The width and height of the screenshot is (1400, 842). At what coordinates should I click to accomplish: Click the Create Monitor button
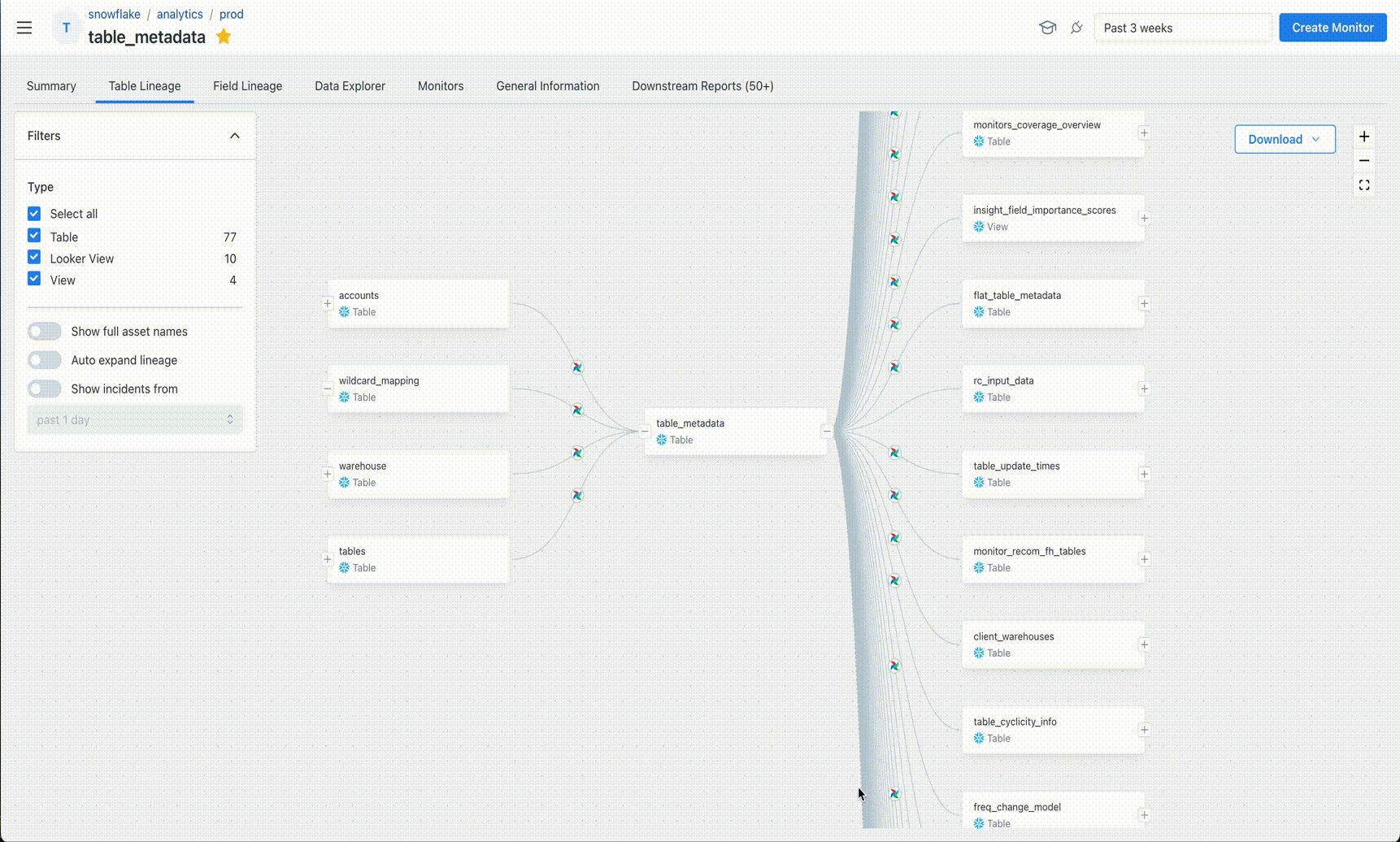(x=1333, y=28)
